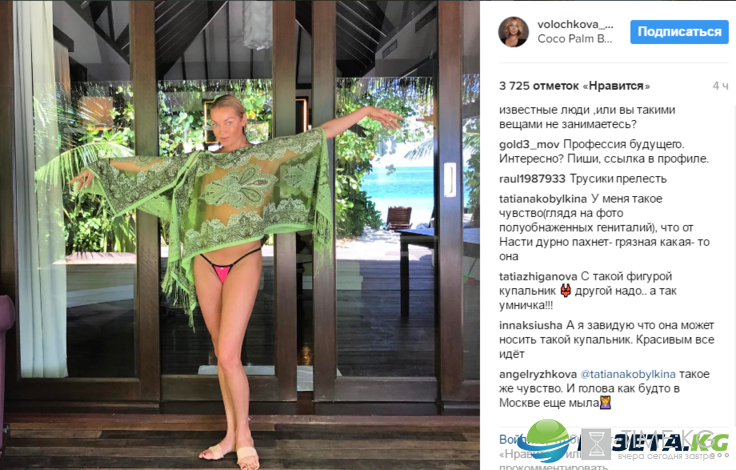Open the tatianakobylkina commenter username
Image resolution: width=736 pixels, height=470 pixels.
[543, 199]
